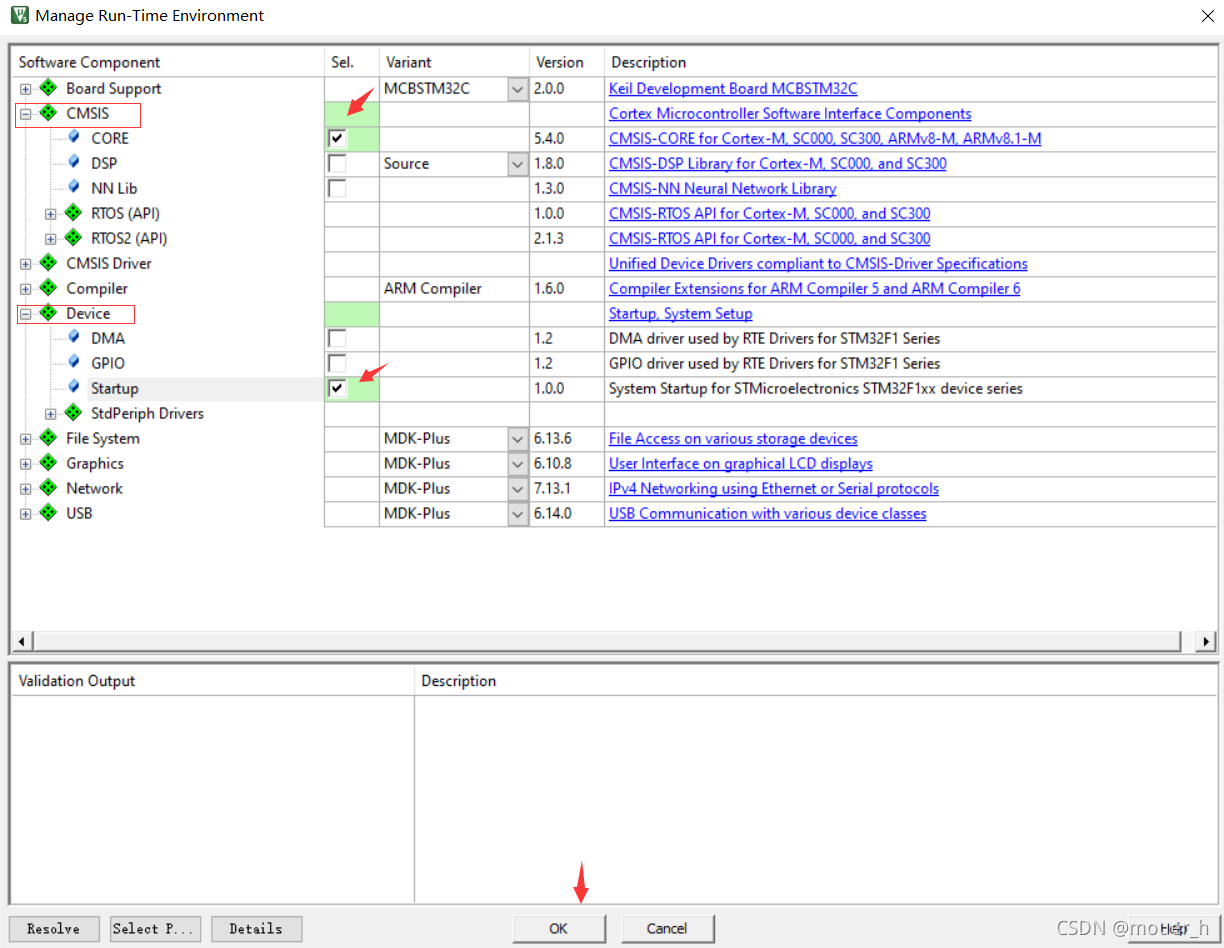
Task: Click the Select Packs button
Action: (155, 929)
